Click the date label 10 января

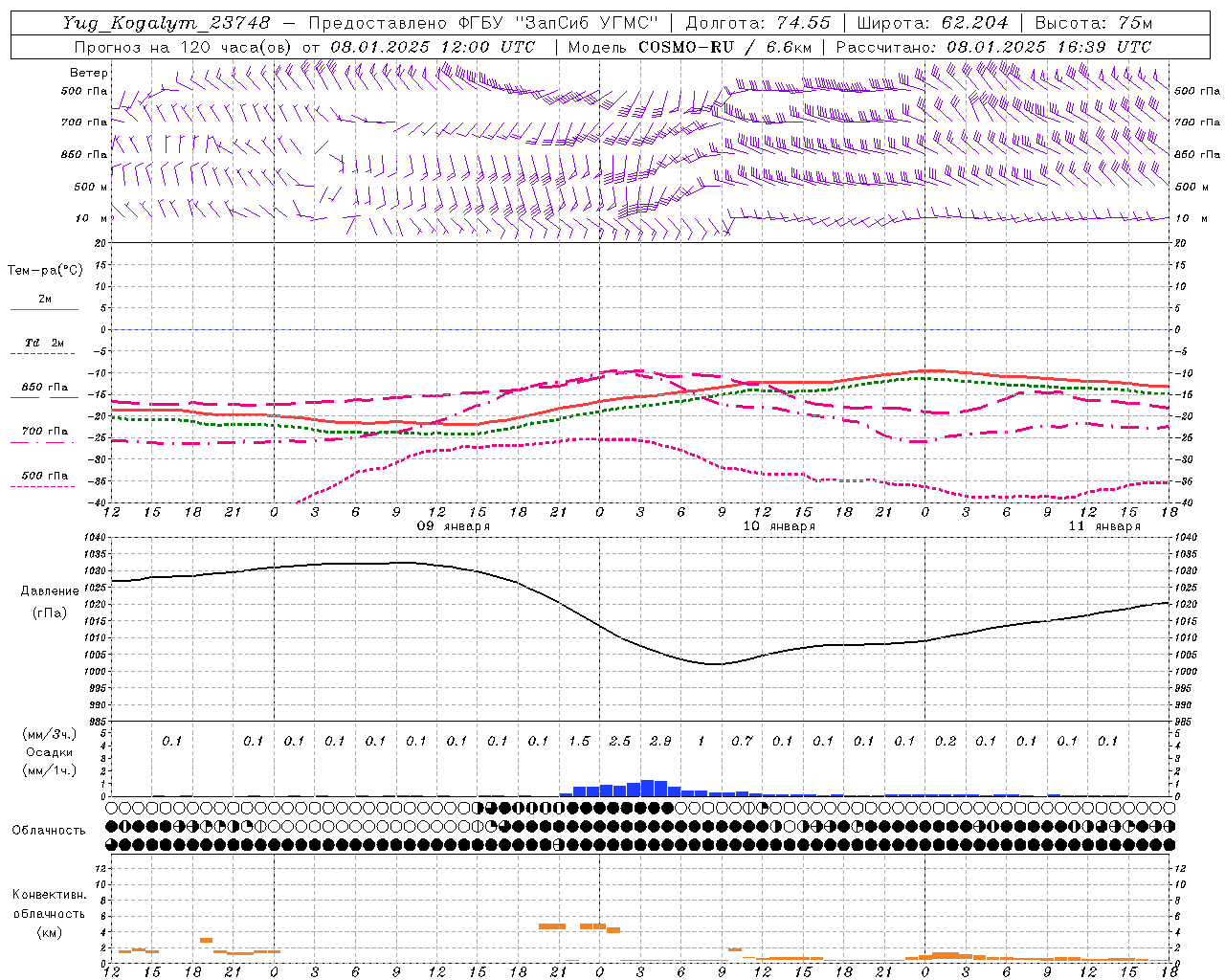[779, 526]
